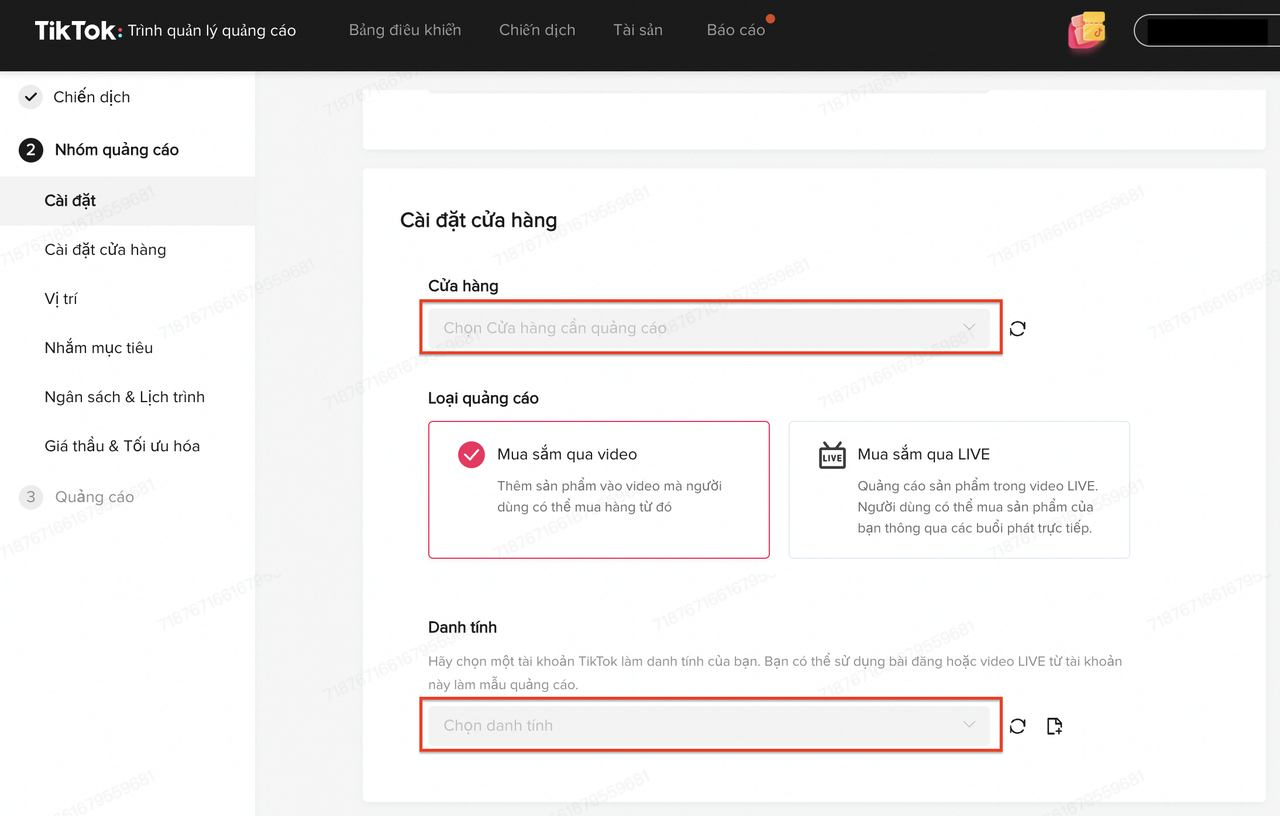
Task: Create new identity with the add-file icon
Action: click(x=1054, y=726)
